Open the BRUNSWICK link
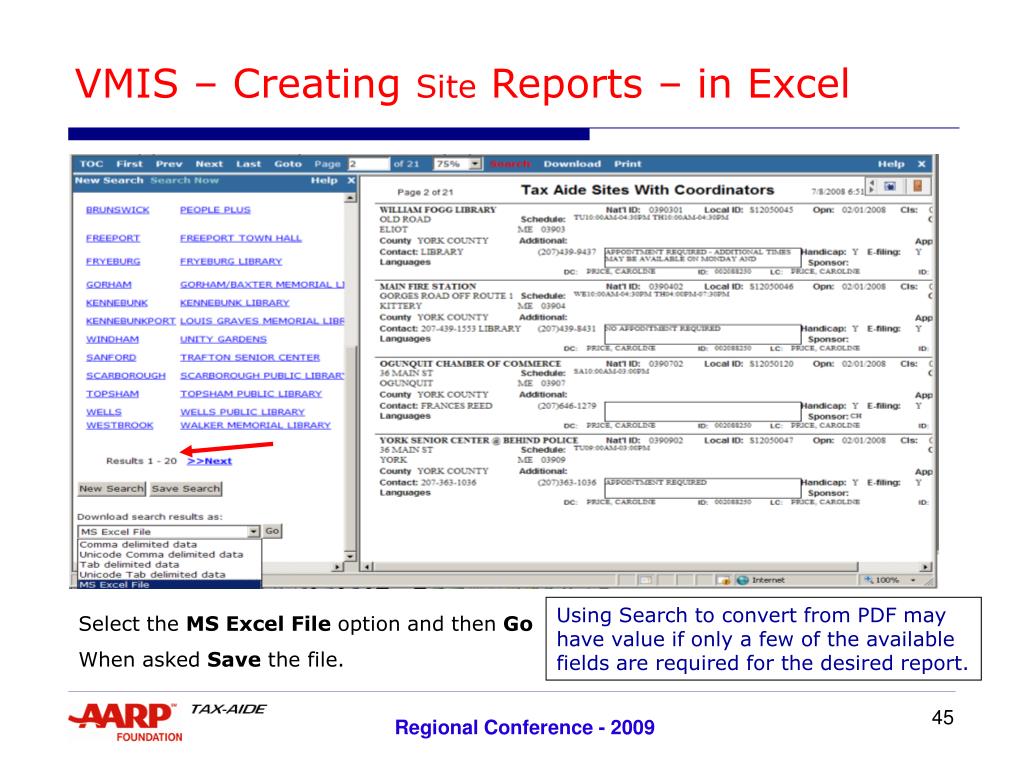The image size is (1024, 768). point(118,210)
